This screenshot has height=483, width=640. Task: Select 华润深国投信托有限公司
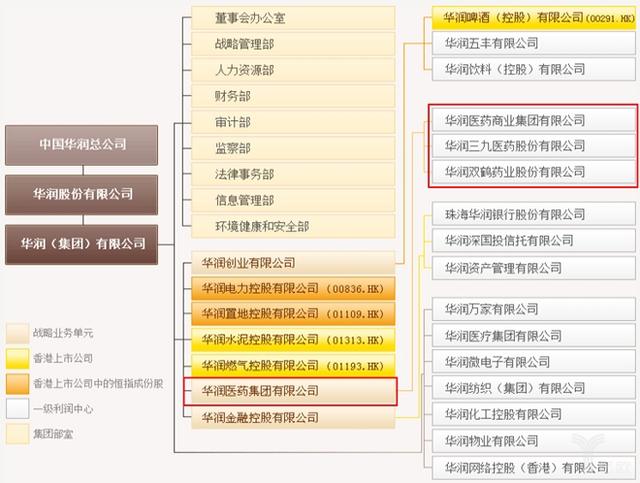click(534, 241)
